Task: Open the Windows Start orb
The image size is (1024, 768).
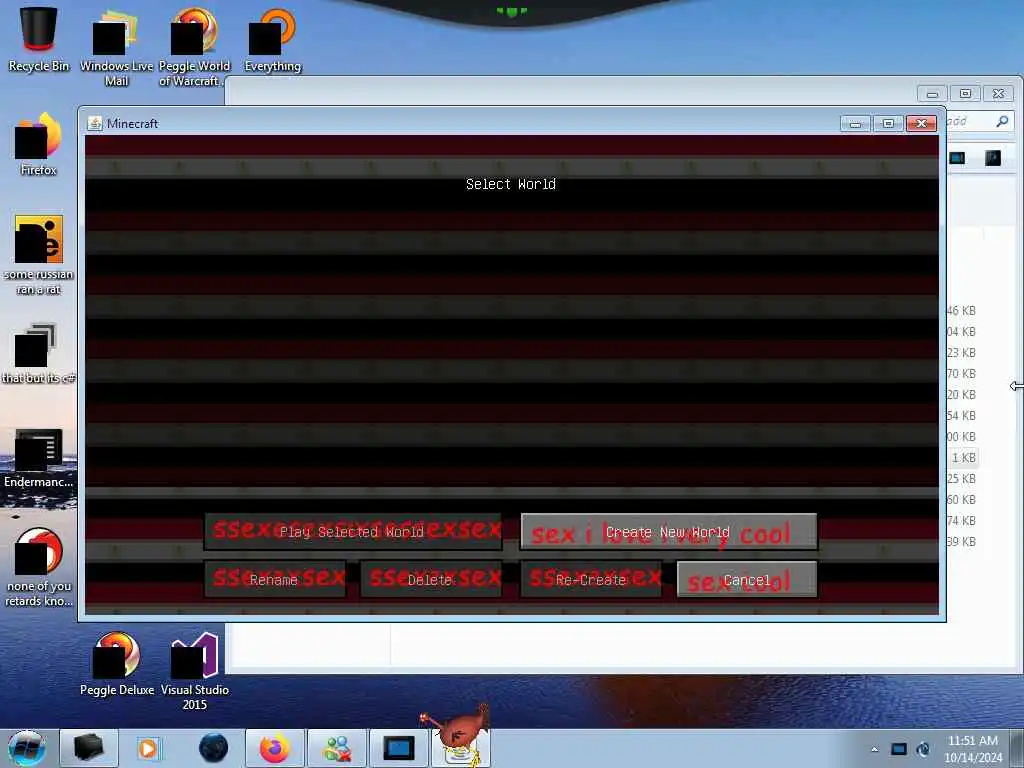Action: pyautogui.click(x=27, y=748)
